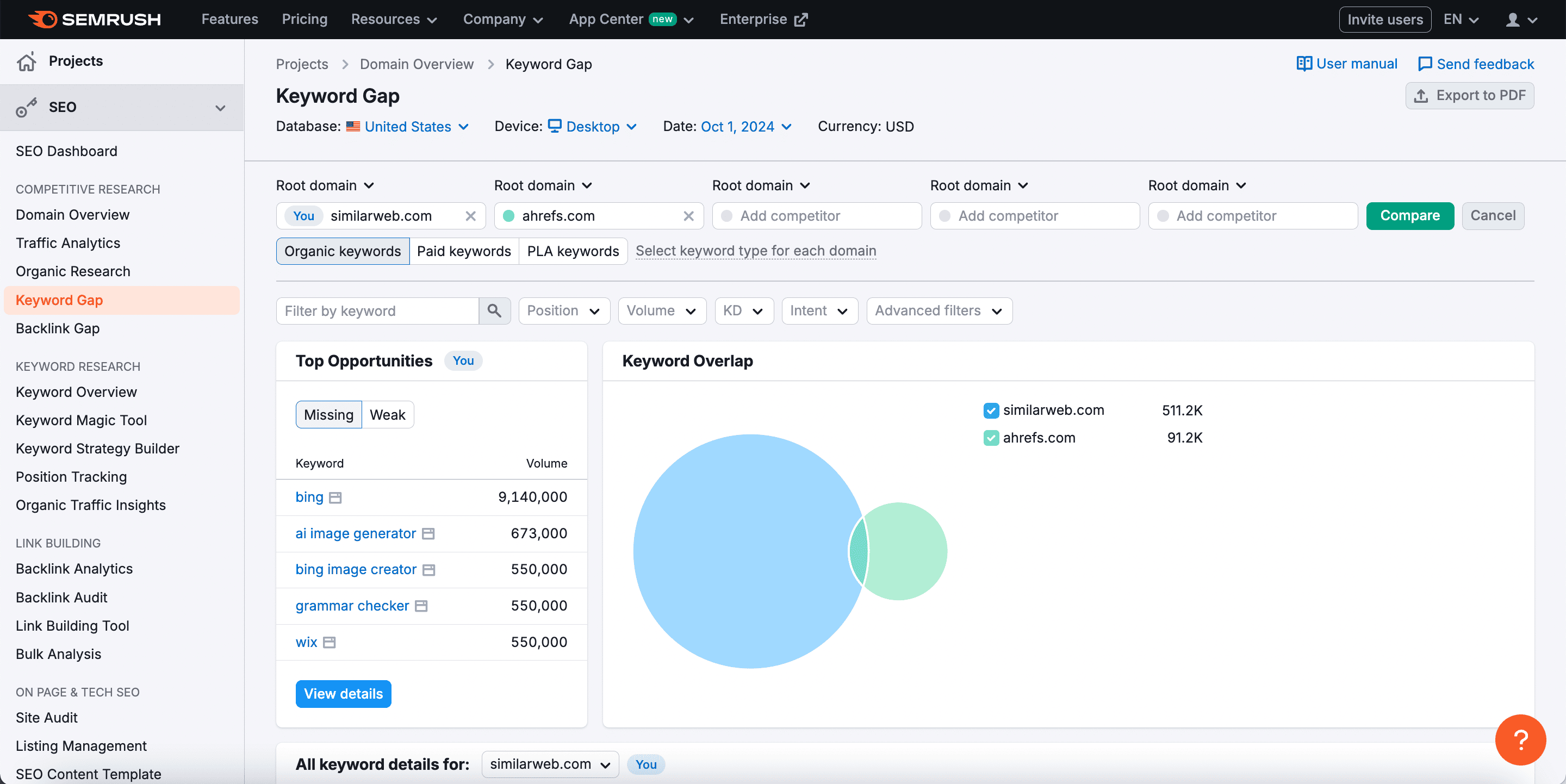Open the Volume filter dropdown
This screenshot has width=1566, height=784.
tap(661, 310)
